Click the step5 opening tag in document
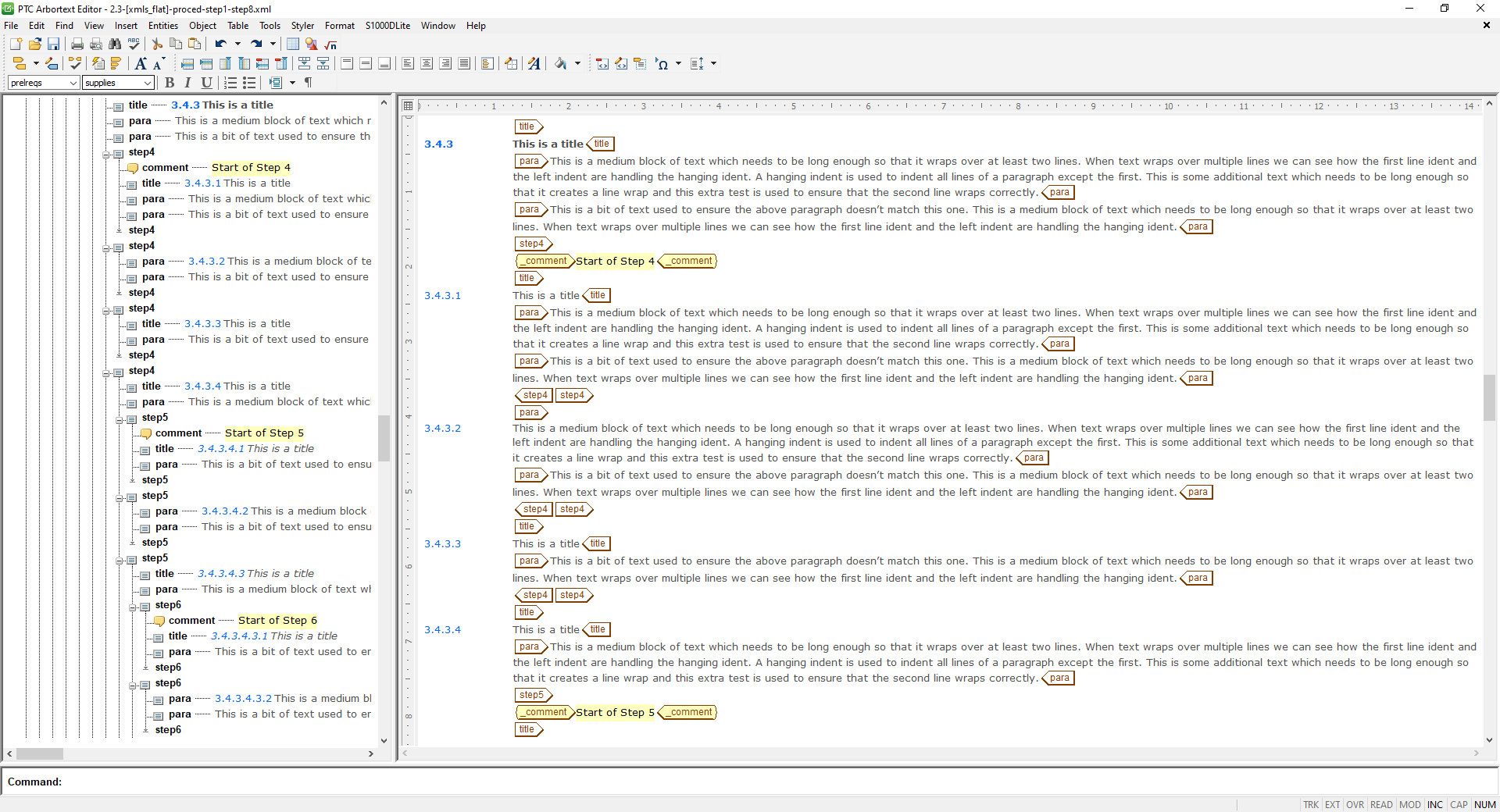1500x812 pixels. point(534,695)
